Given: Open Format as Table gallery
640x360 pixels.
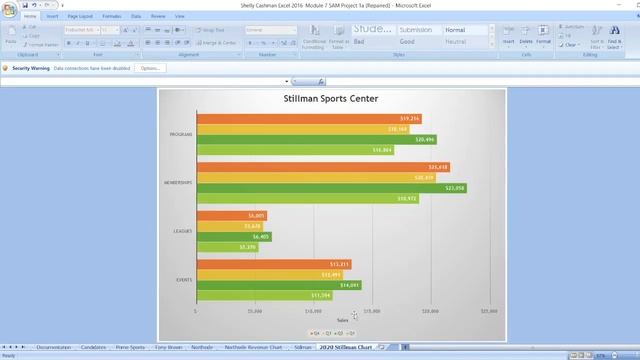Looking at the screenshot, I should pos(338,37).
